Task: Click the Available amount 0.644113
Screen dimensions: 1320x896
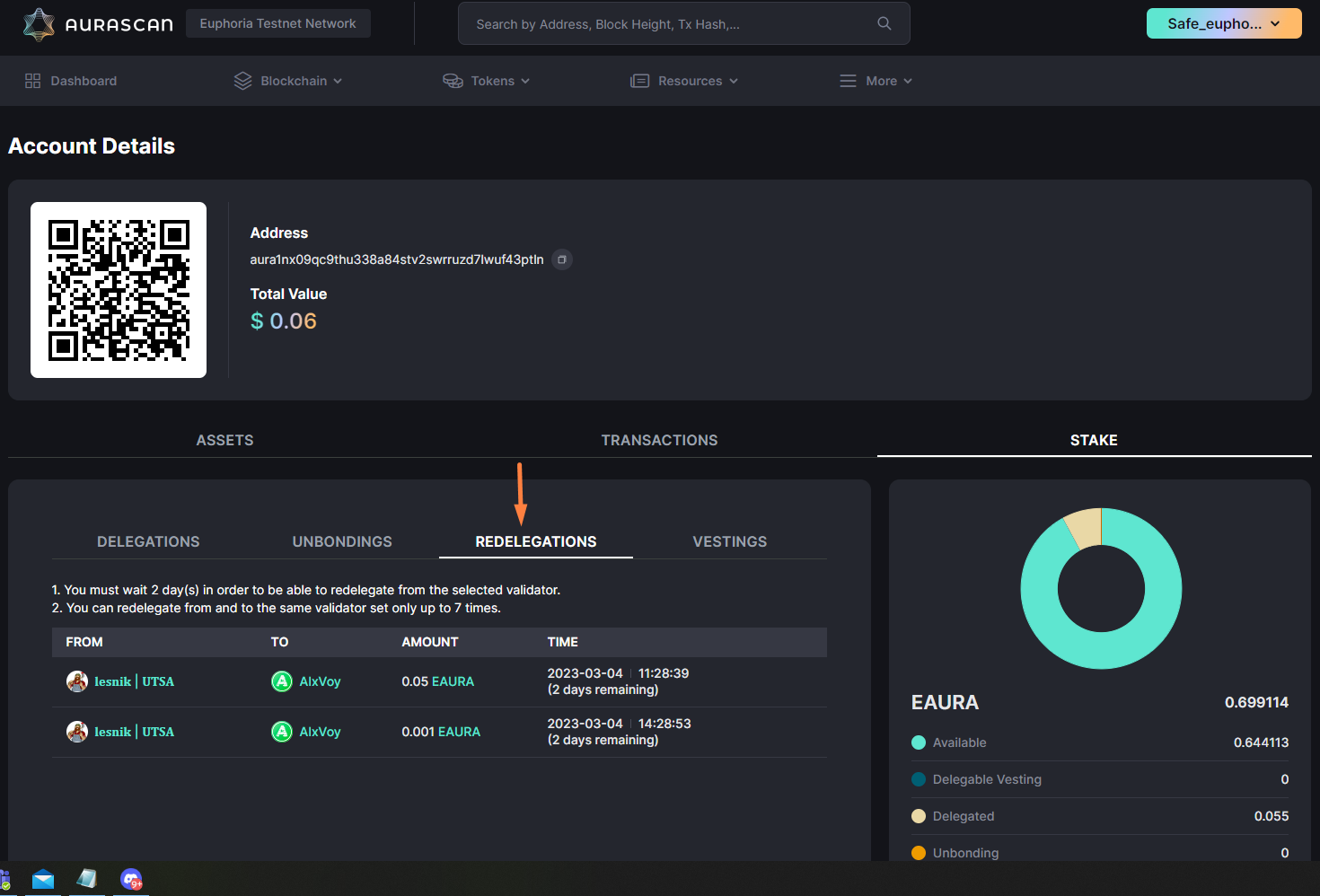Action: click(1262, 742)
